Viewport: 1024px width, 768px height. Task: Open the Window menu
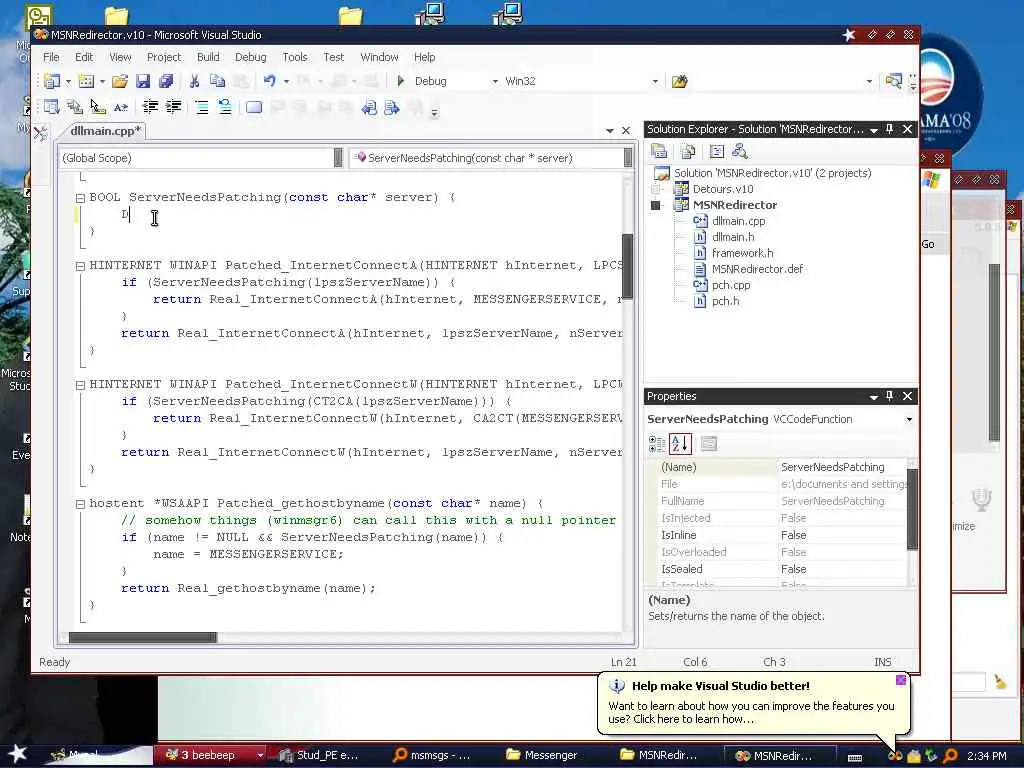point(379,57)
